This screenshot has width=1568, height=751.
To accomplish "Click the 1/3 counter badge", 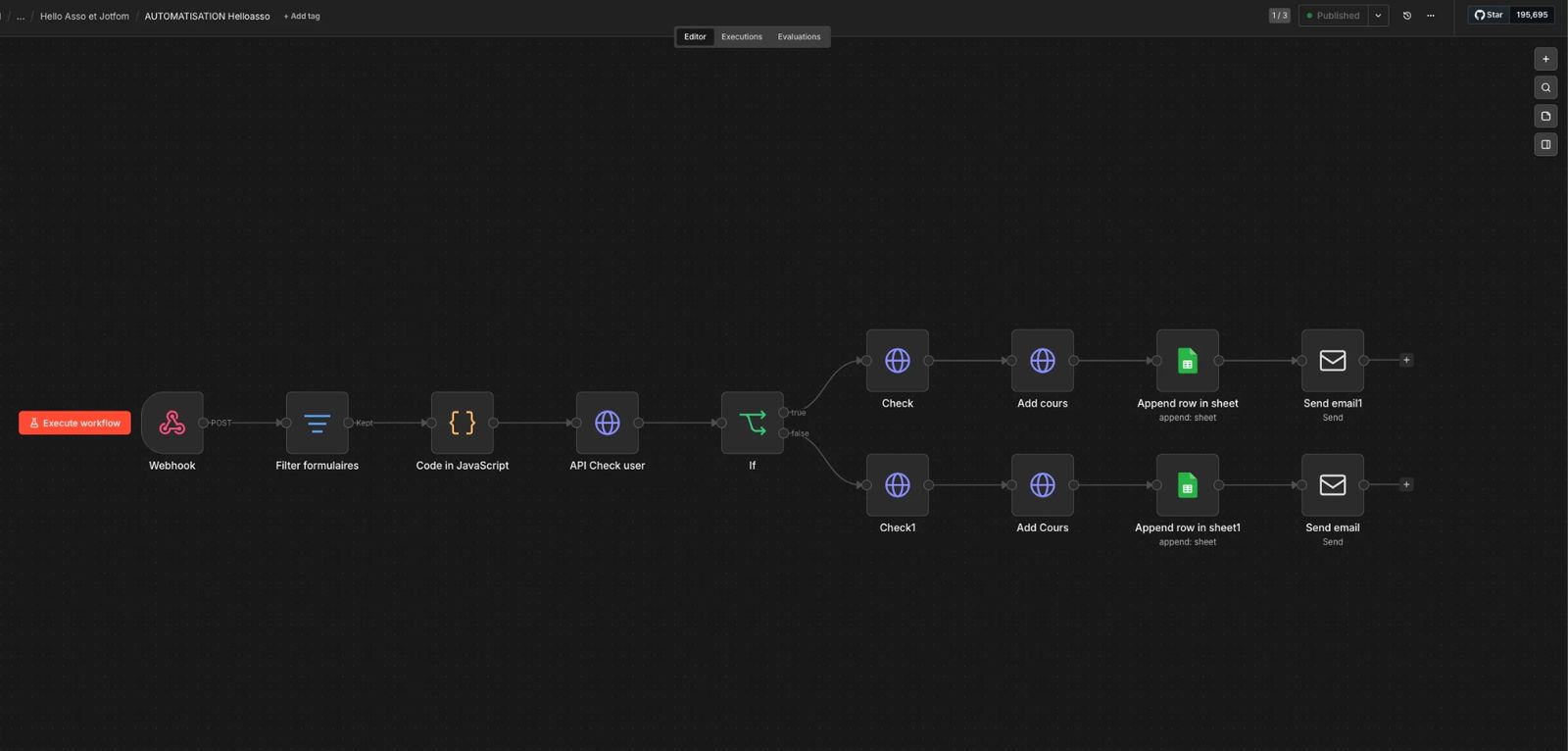I will (x=1280, y=16).
